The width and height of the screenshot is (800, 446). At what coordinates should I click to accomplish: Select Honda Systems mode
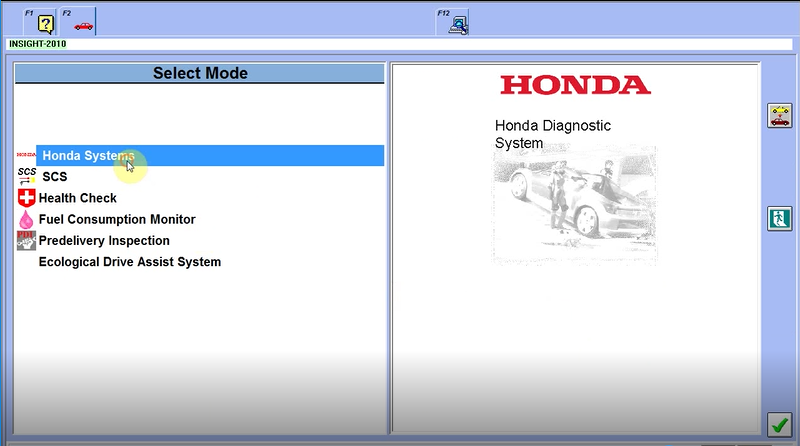[88, 156]
